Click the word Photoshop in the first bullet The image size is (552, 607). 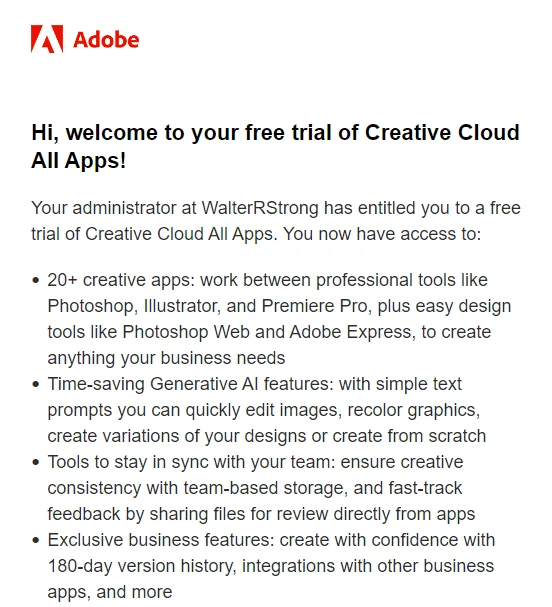coord(91,306)
